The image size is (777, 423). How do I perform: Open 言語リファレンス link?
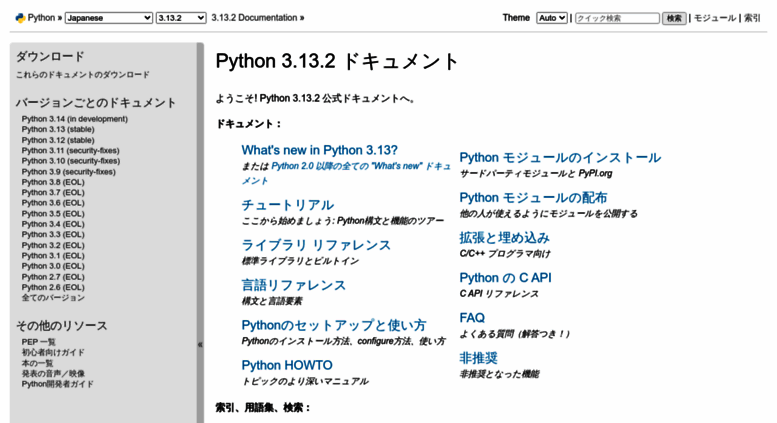point(294,285)
